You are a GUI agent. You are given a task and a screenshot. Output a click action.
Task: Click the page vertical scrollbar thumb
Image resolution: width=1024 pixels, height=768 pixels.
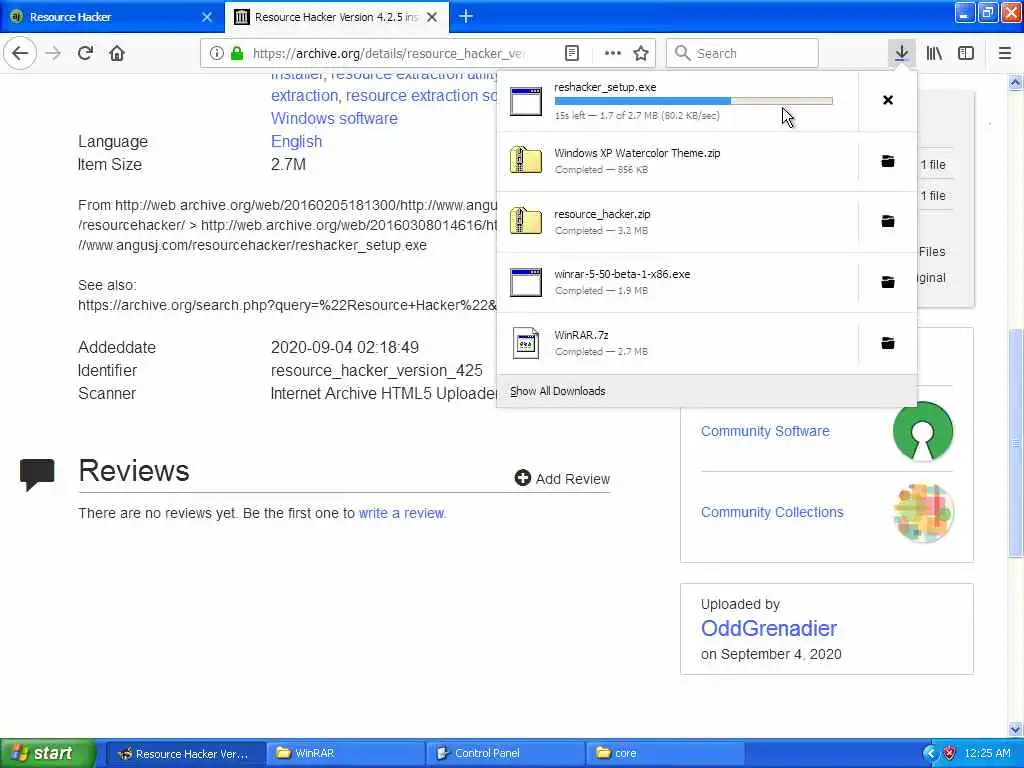tap(1016, 444)
